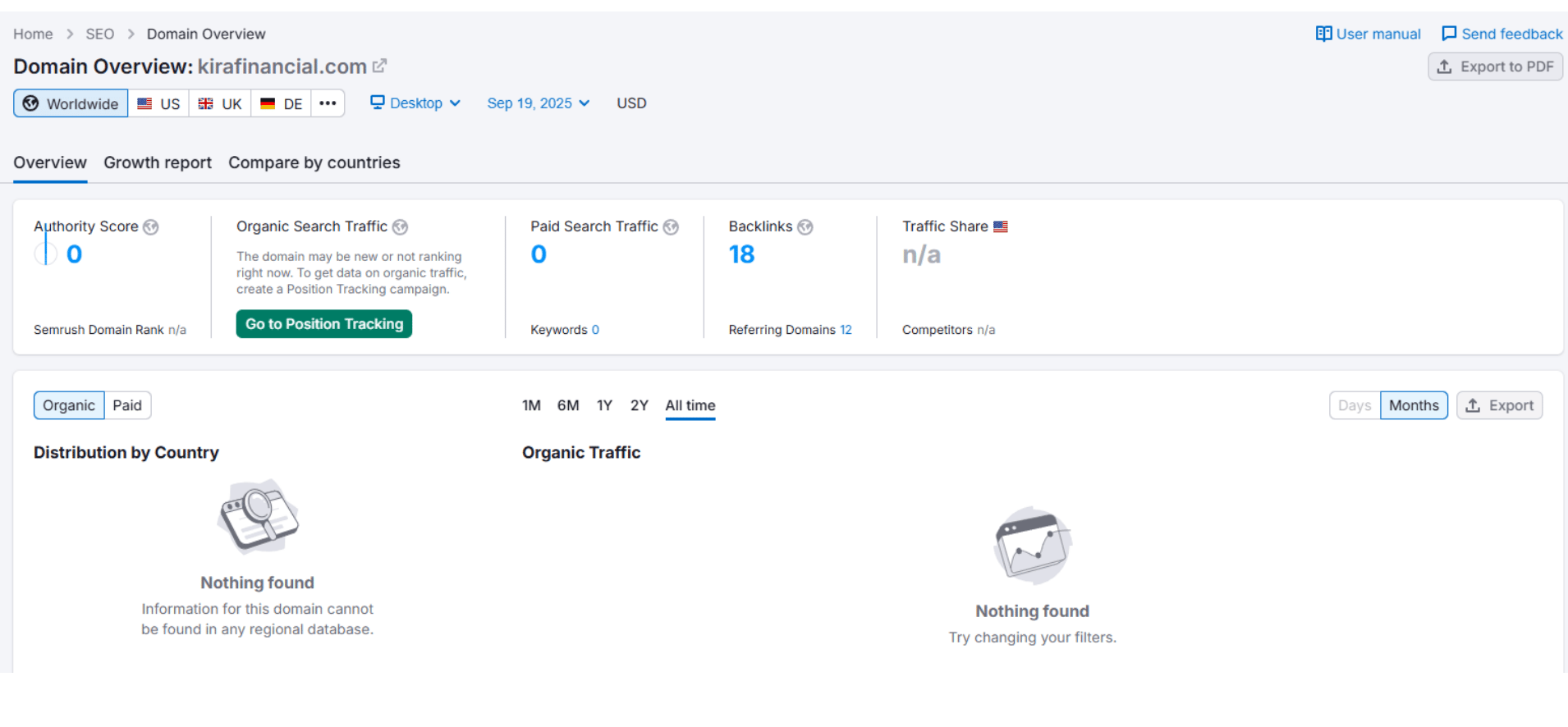Click the info icon next to Backlinks
The width and height of the screenshot is (1568, 727).
tap(805, 227)
